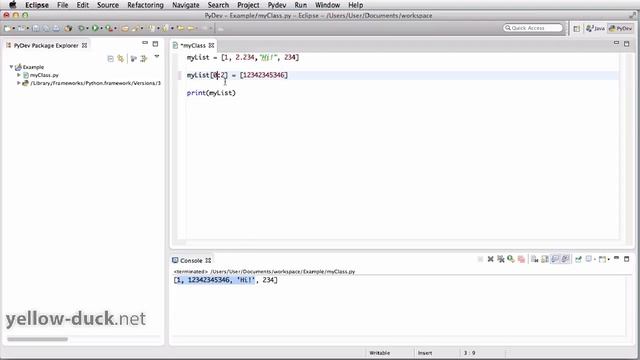Open the File menu

coord(62,5)
